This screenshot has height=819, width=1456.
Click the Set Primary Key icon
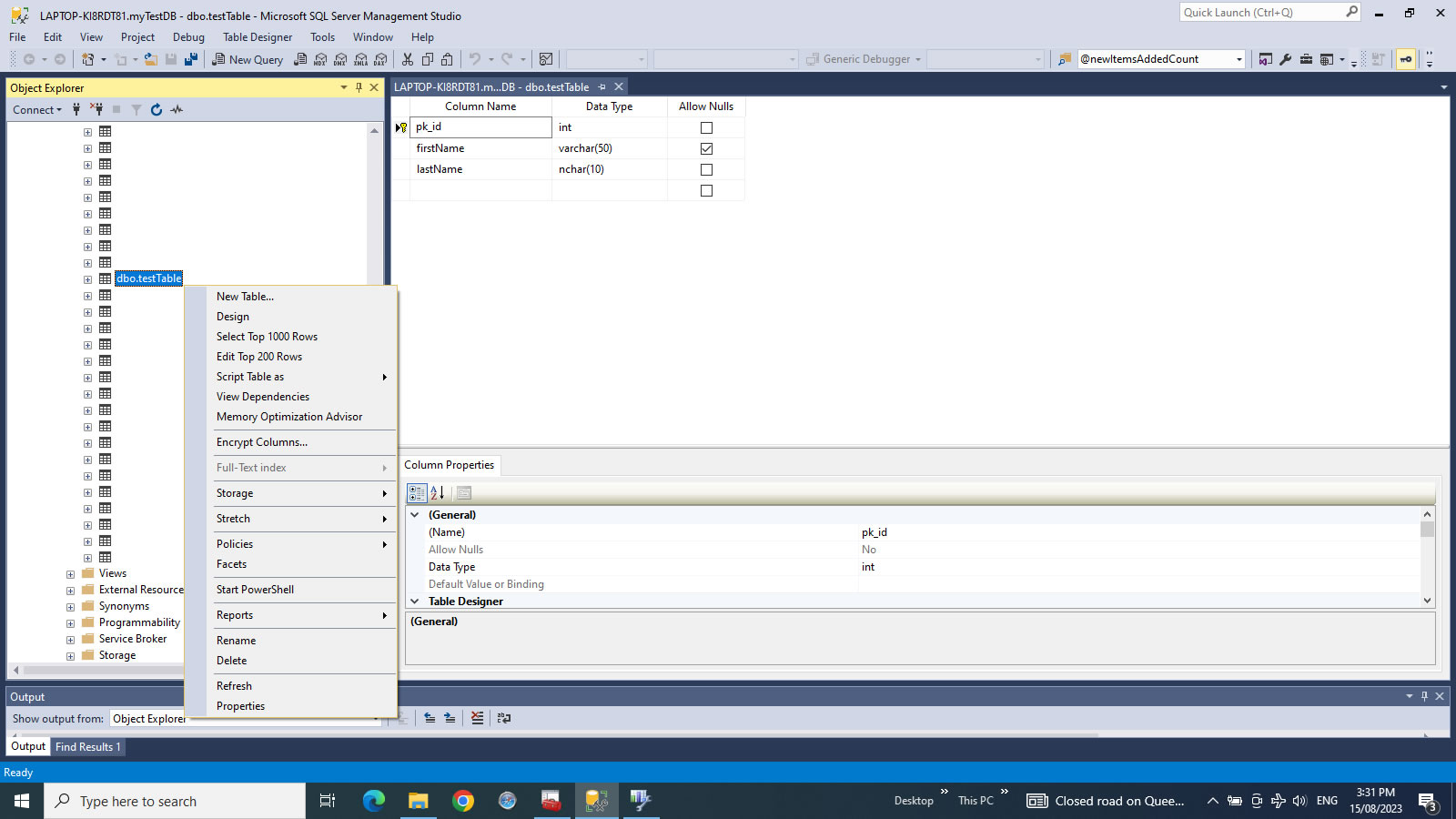coord(1406,59)
